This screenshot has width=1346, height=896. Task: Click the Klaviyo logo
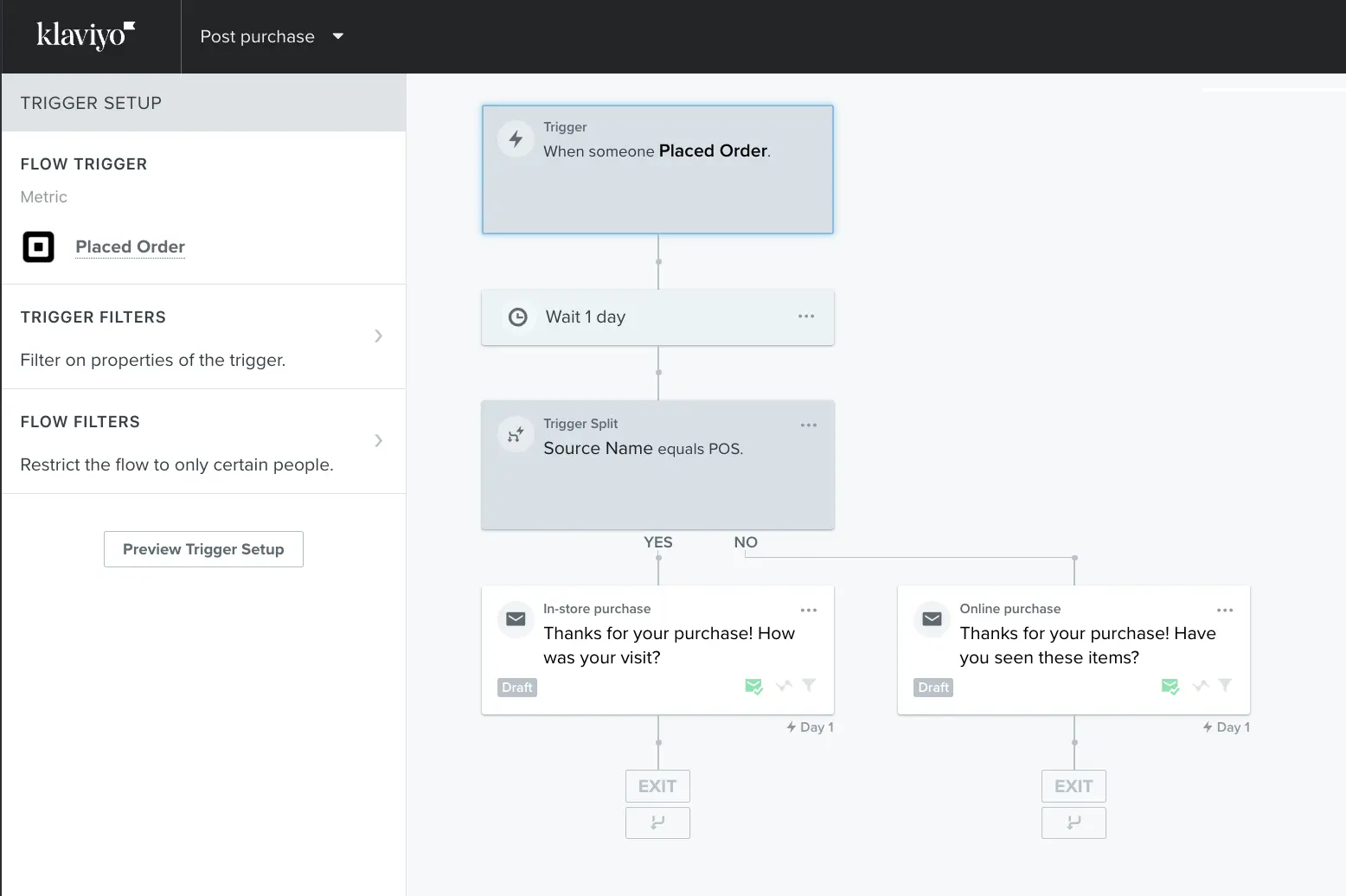click(86, 35)
